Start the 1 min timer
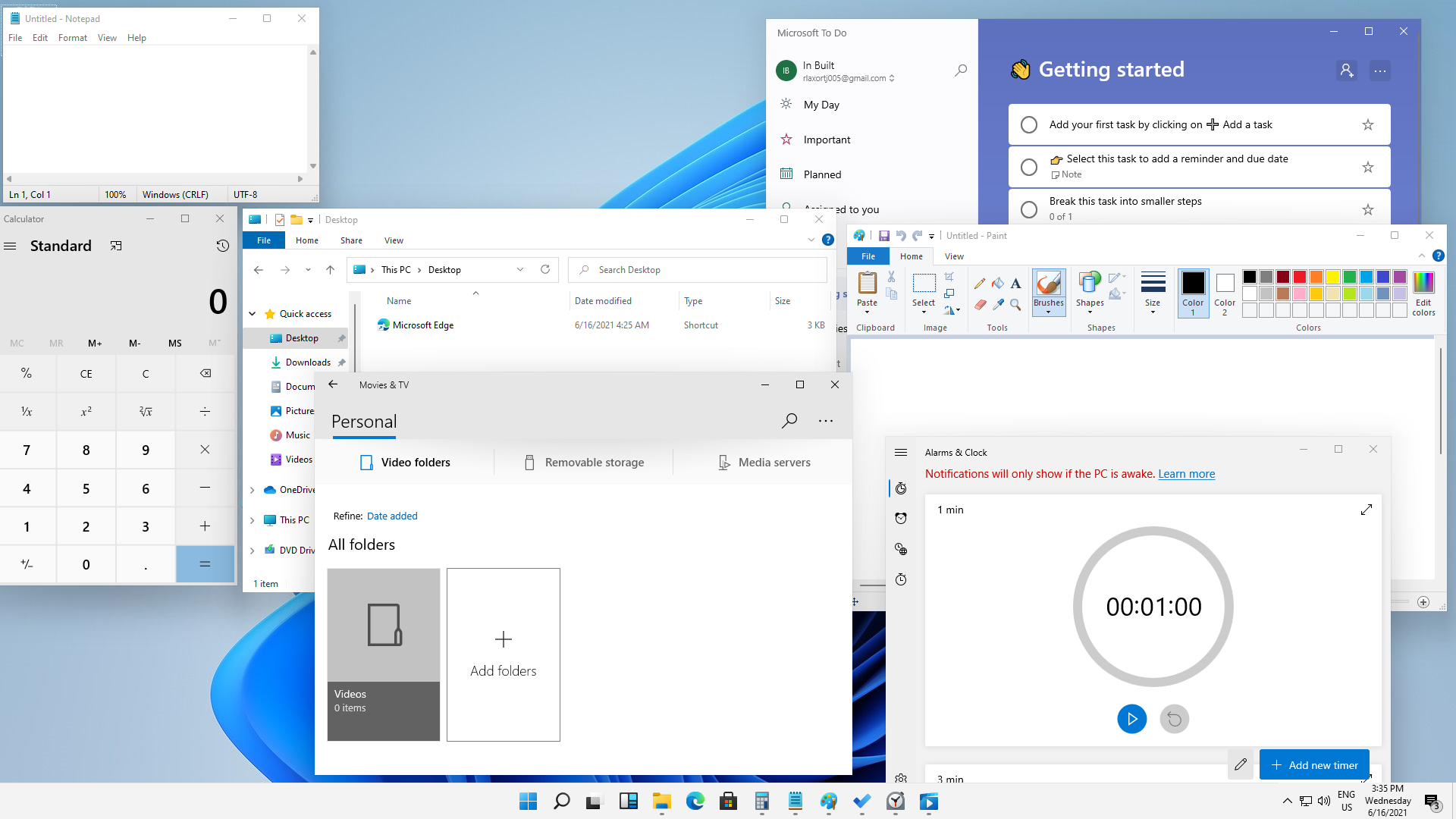This screenshot has height=819, width=1456. [1131, 719]
